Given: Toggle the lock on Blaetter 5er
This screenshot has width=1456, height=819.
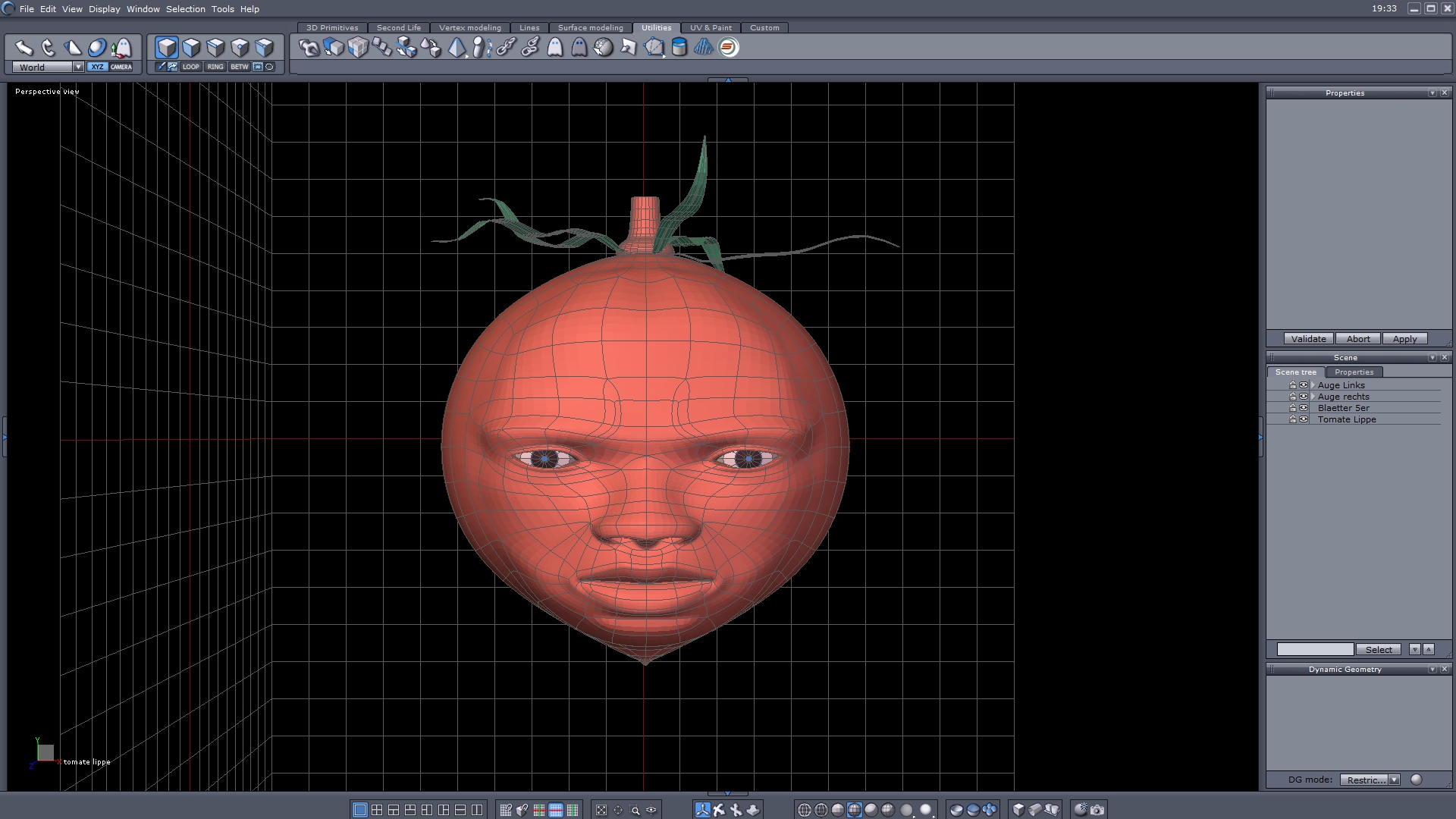Looking at the screenshot, I should (x=1293, y=408).
